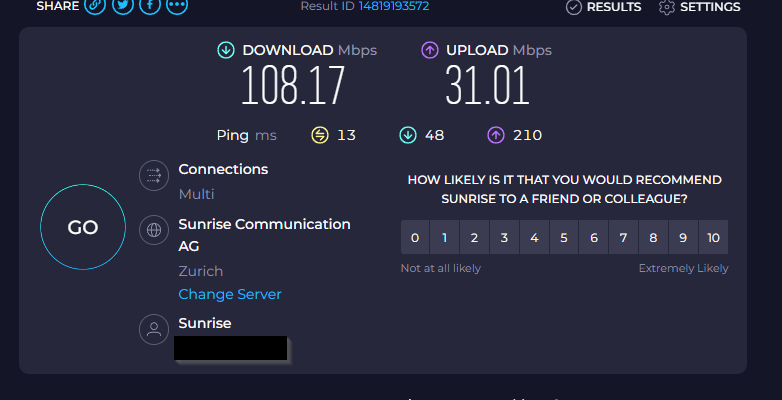Rate recommendation 1
The height and width of the screenshot is (400, 782).
pos(444,237)
